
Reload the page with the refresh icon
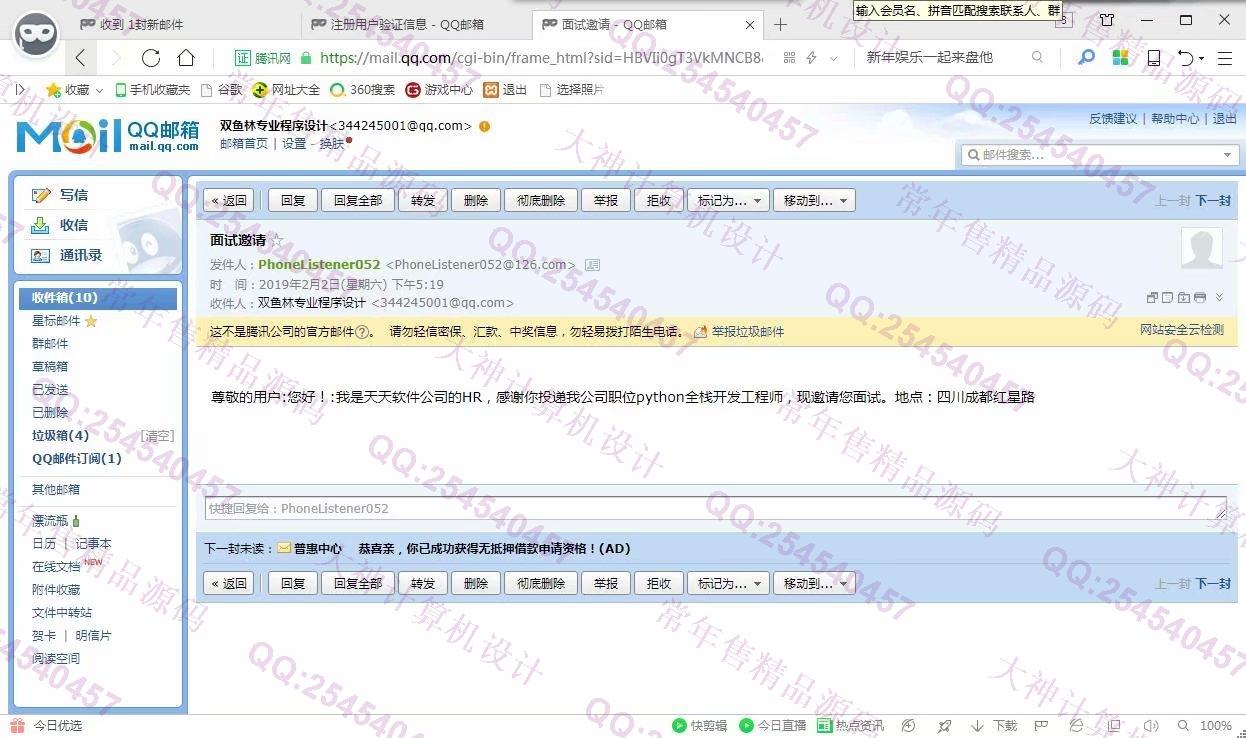[151, 58]
